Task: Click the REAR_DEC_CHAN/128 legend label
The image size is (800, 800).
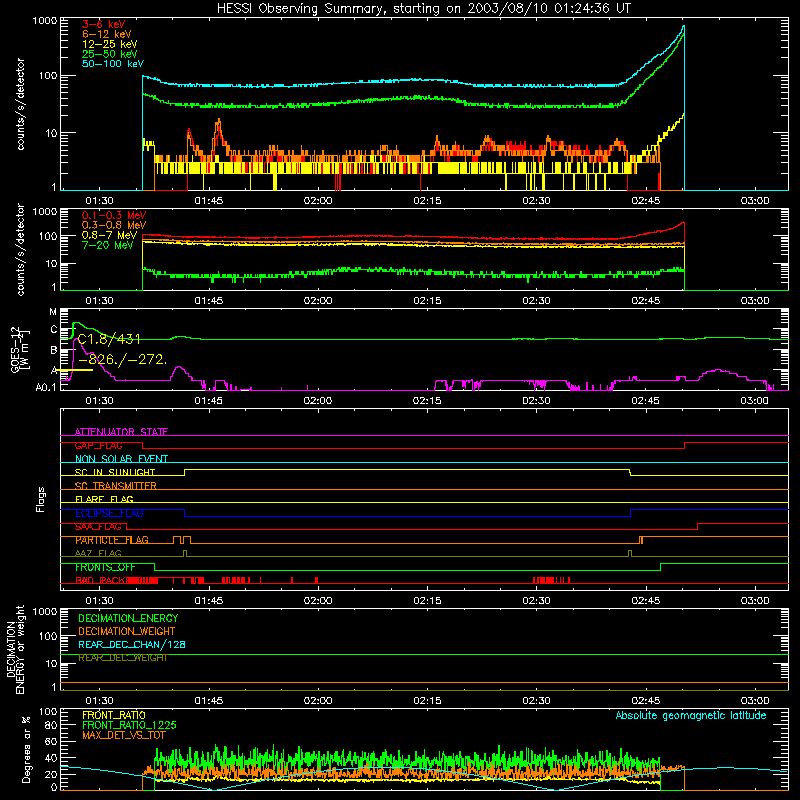Action: tap(132, 644)
